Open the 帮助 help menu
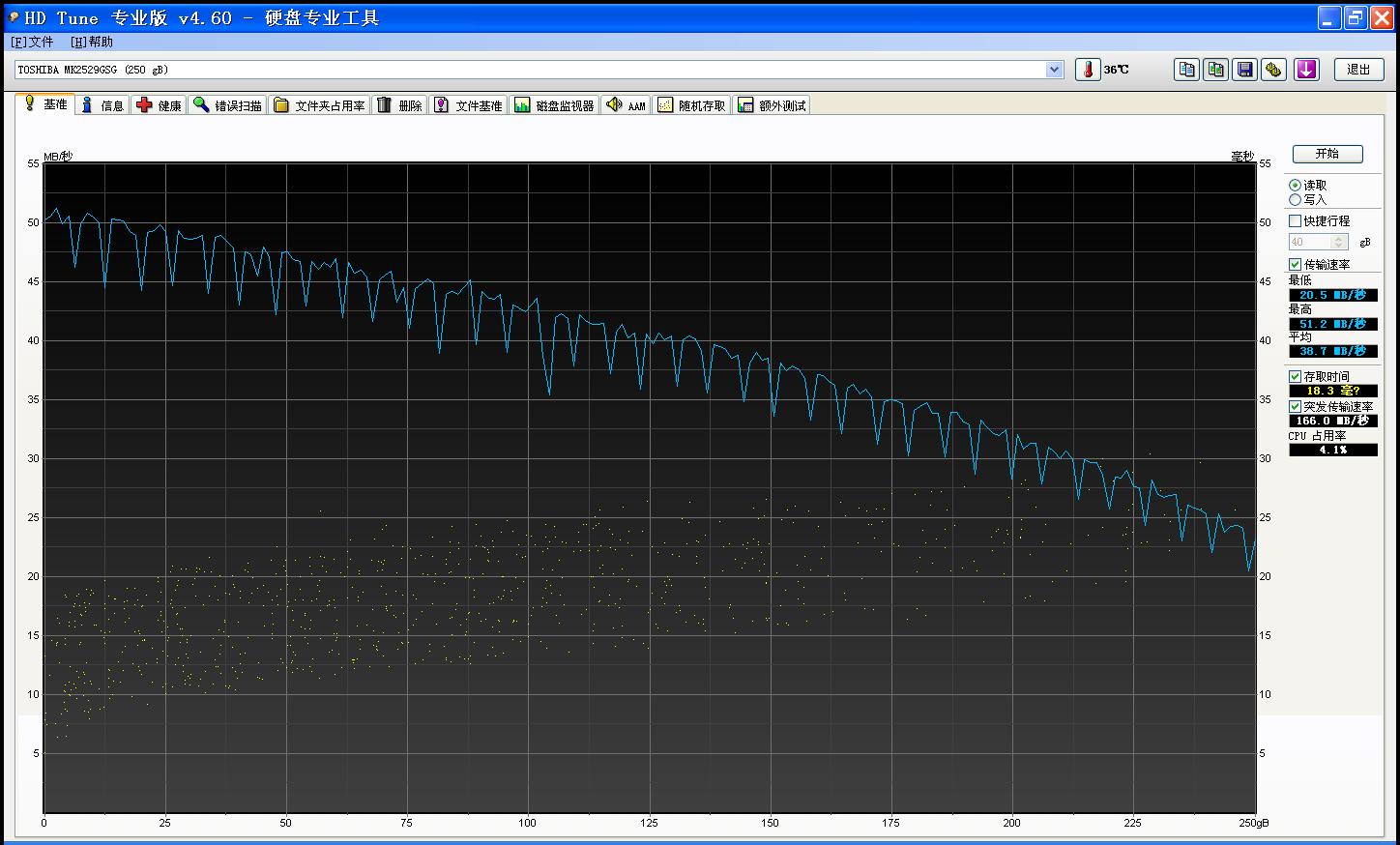The height and width of the screenshot is (845, 1400). coord(92,43)
